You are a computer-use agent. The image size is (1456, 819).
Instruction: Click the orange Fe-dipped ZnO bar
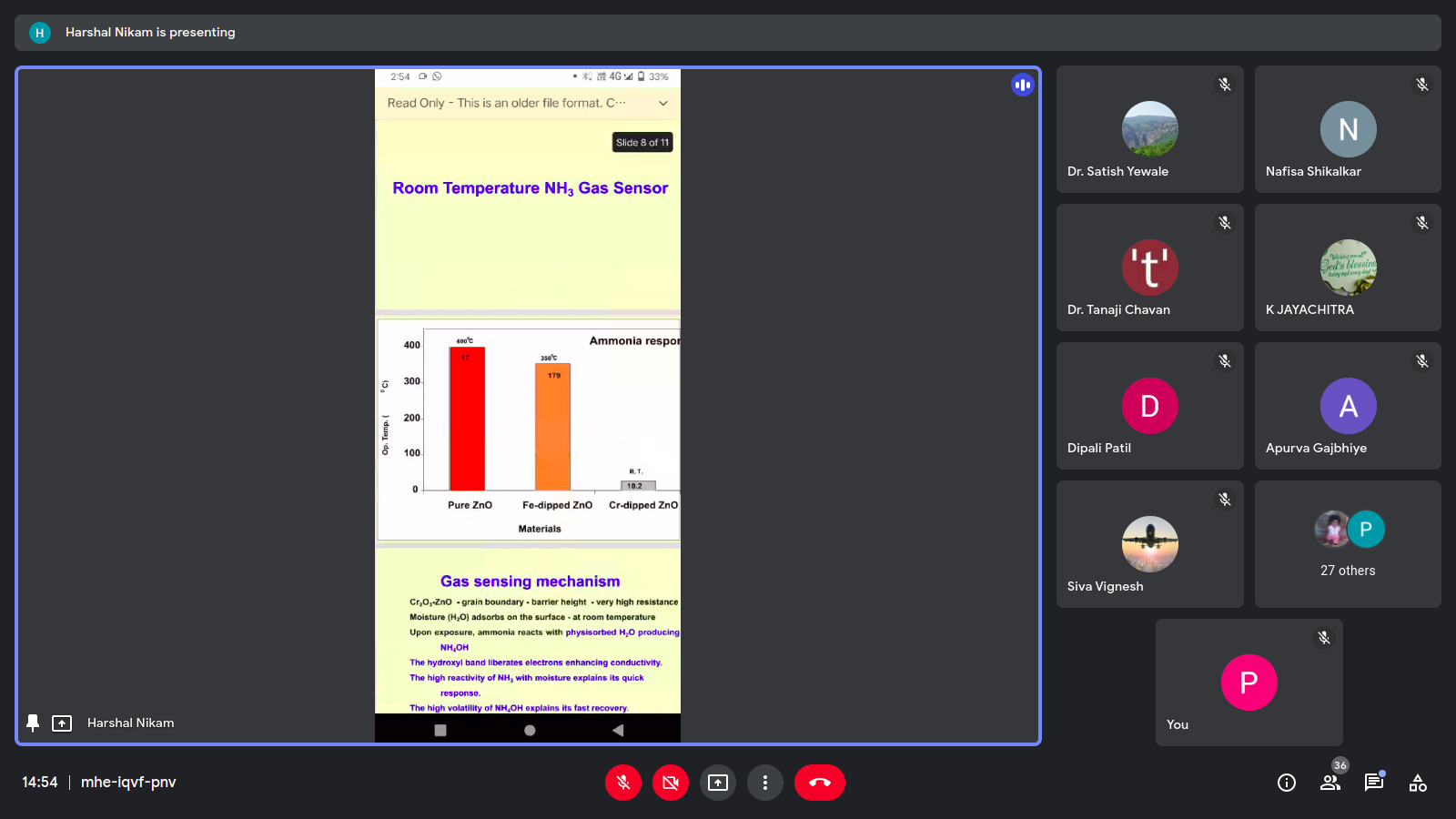coord(552,427)
